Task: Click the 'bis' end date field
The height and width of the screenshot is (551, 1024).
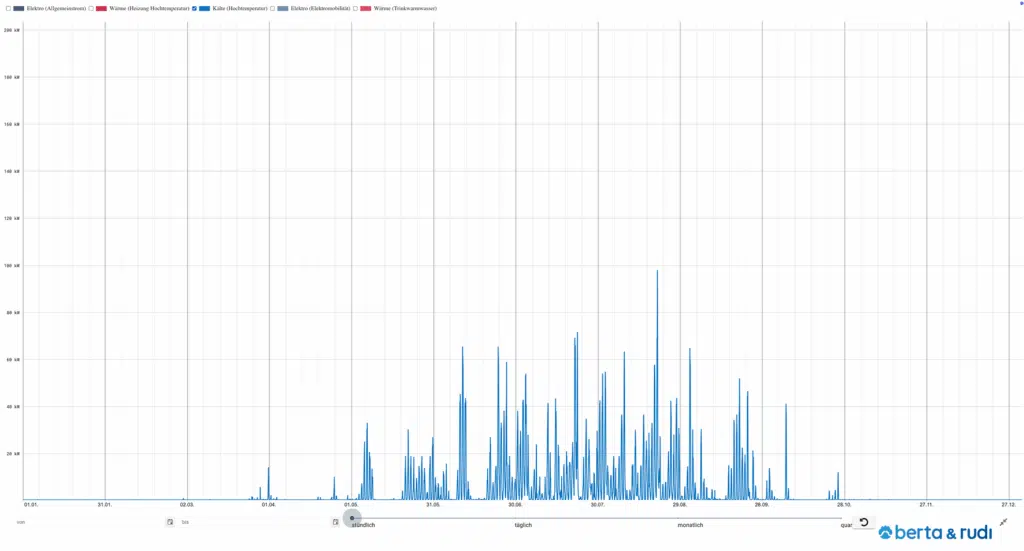Action: click(x=253, y=522)
